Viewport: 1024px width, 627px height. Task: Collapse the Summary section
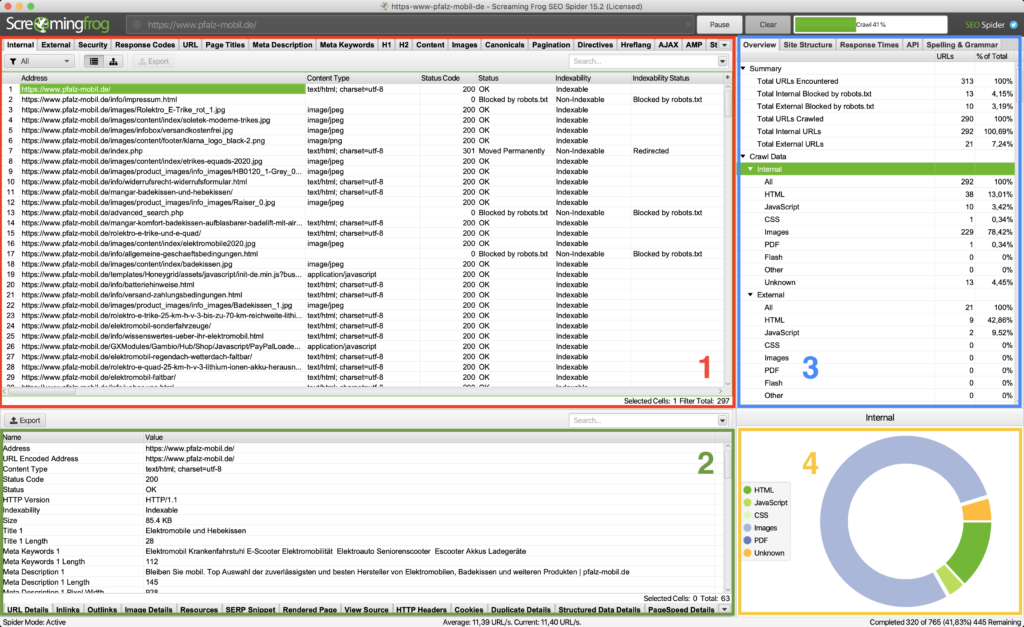[744, 68]
